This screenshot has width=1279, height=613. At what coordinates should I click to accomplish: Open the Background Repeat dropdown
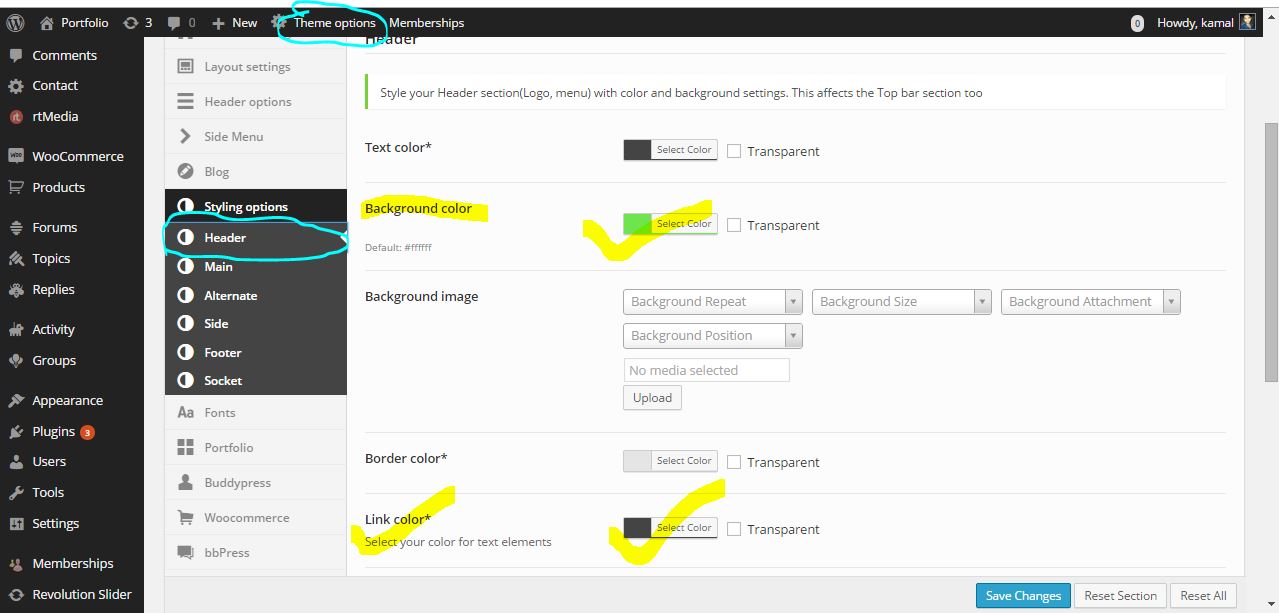[712, 302]
